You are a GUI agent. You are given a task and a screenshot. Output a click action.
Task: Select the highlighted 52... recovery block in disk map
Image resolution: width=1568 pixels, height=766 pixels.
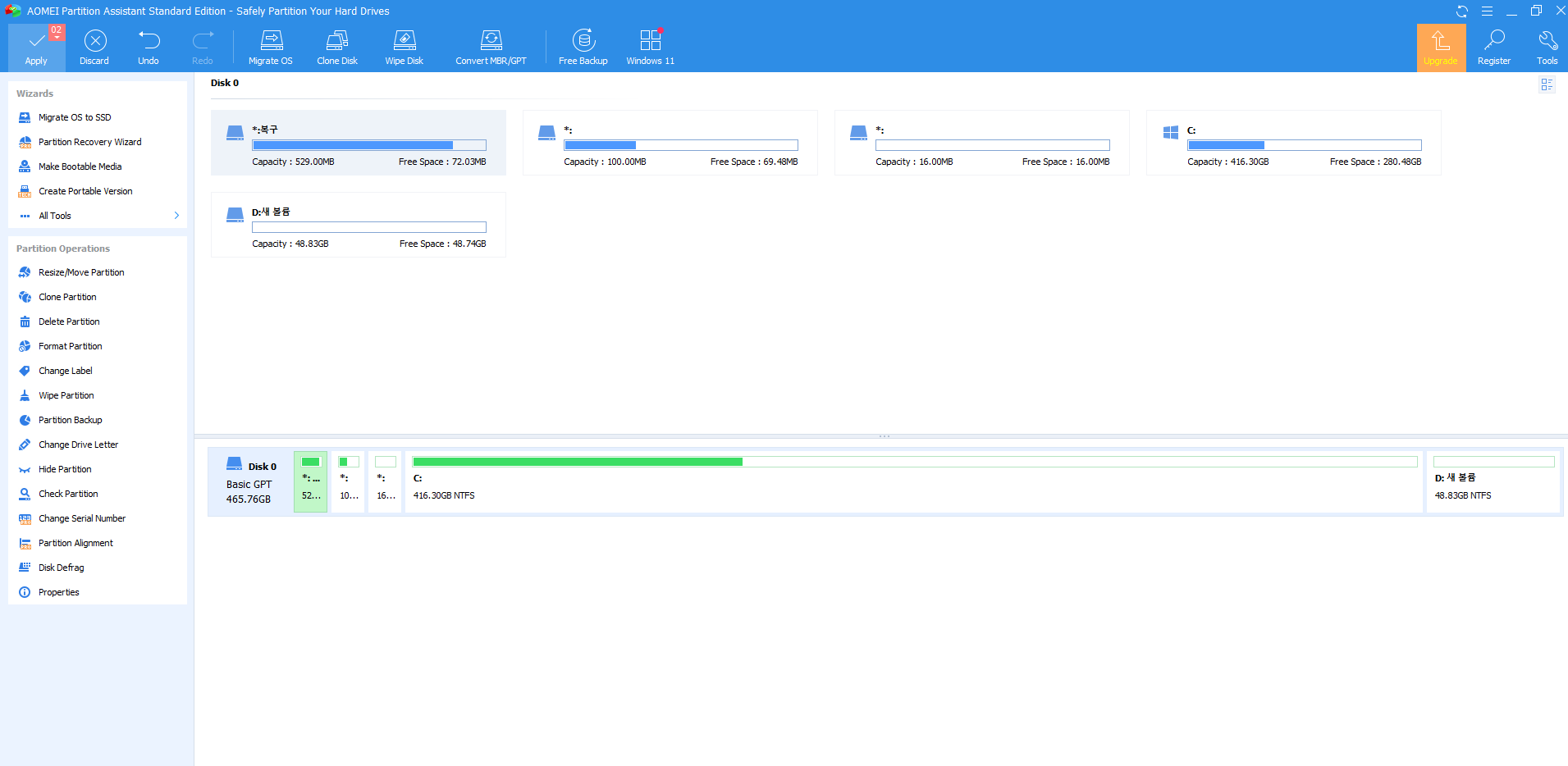[x=311, y=482]
